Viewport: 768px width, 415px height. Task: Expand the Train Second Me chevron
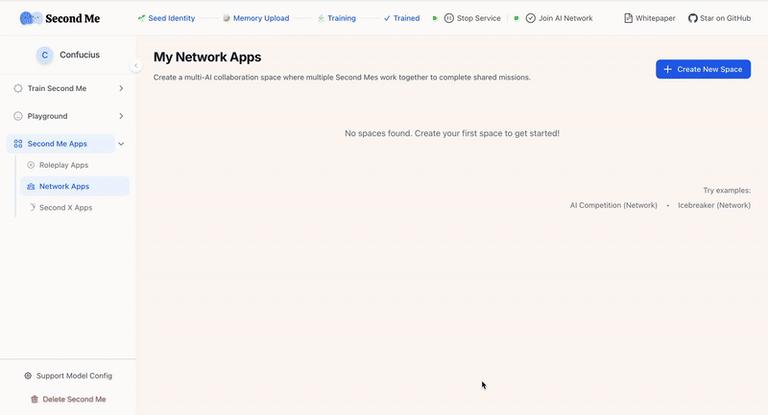pyautogui.click(x=121, y=88)
